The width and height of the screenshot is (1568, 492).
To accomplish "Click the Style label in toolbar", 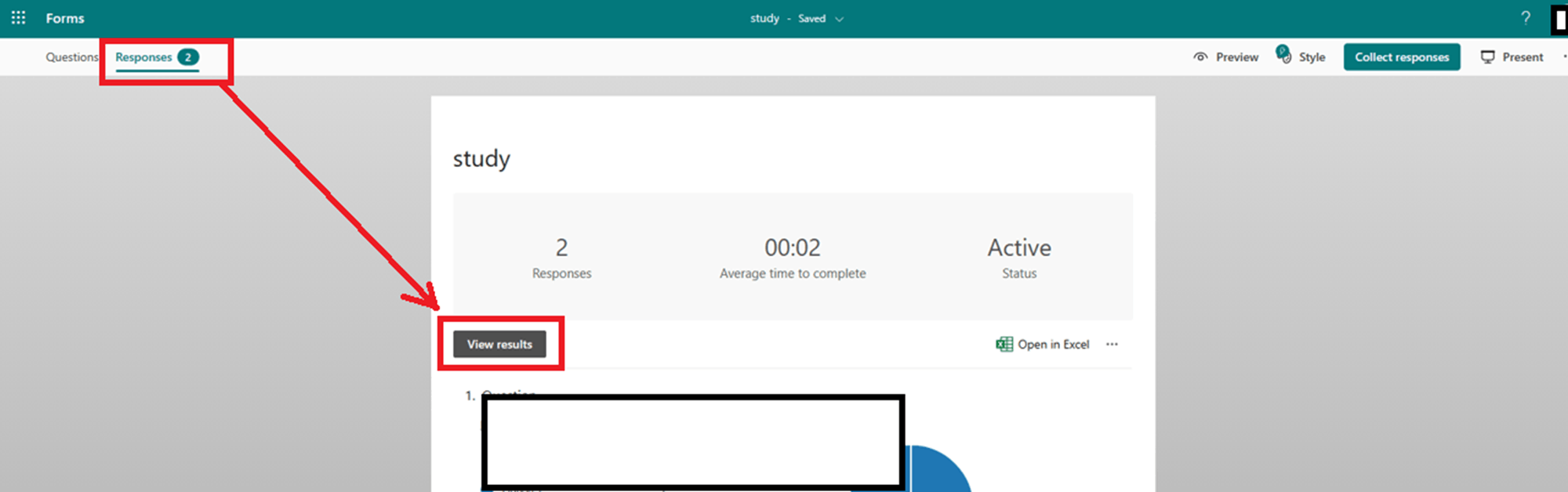I will click(x=1312, y=57).
